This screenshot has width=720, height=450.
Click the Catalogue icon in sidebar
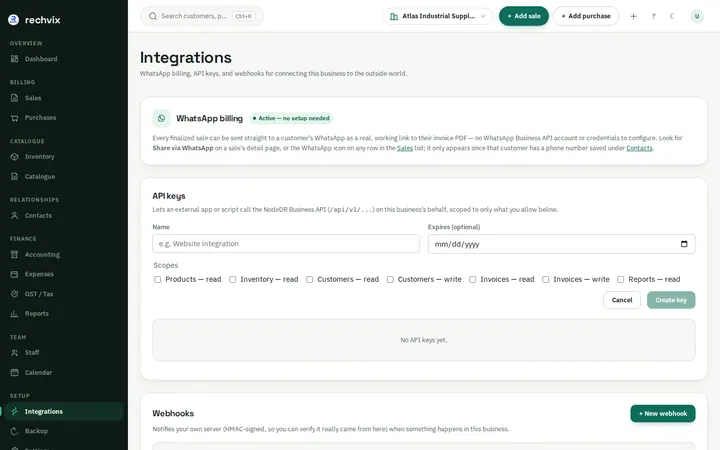15,176
